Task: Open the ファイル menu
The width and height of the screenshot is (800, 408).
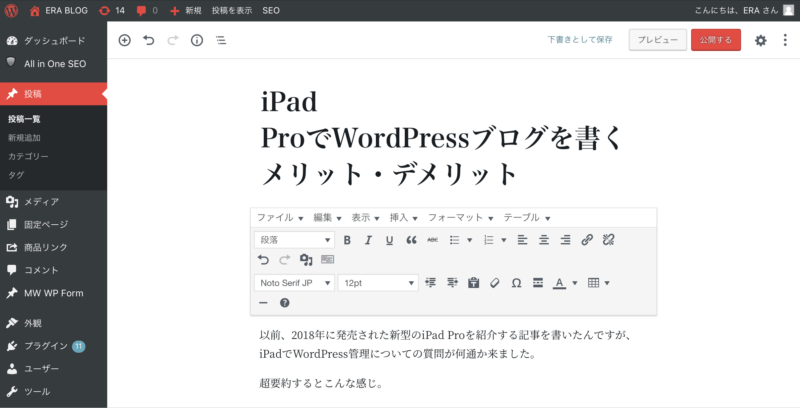Action: point(280,218)
